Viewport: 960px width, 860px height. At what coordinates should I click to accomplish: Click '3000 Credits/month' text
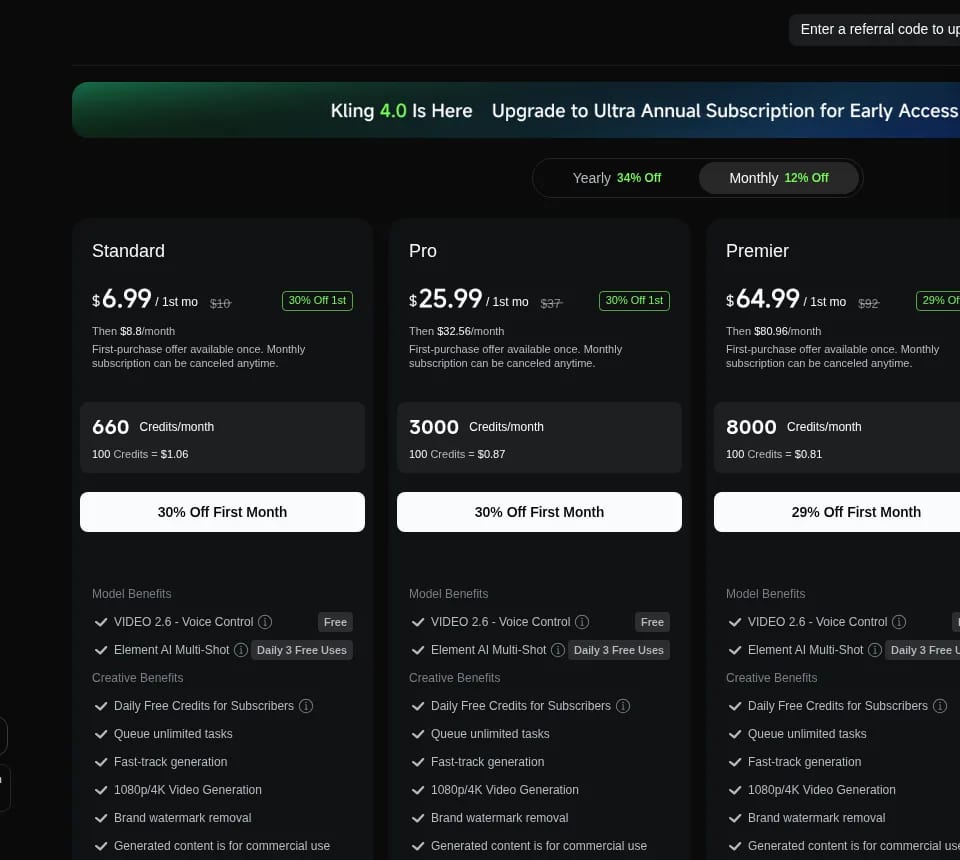click(x=476, y=427)
